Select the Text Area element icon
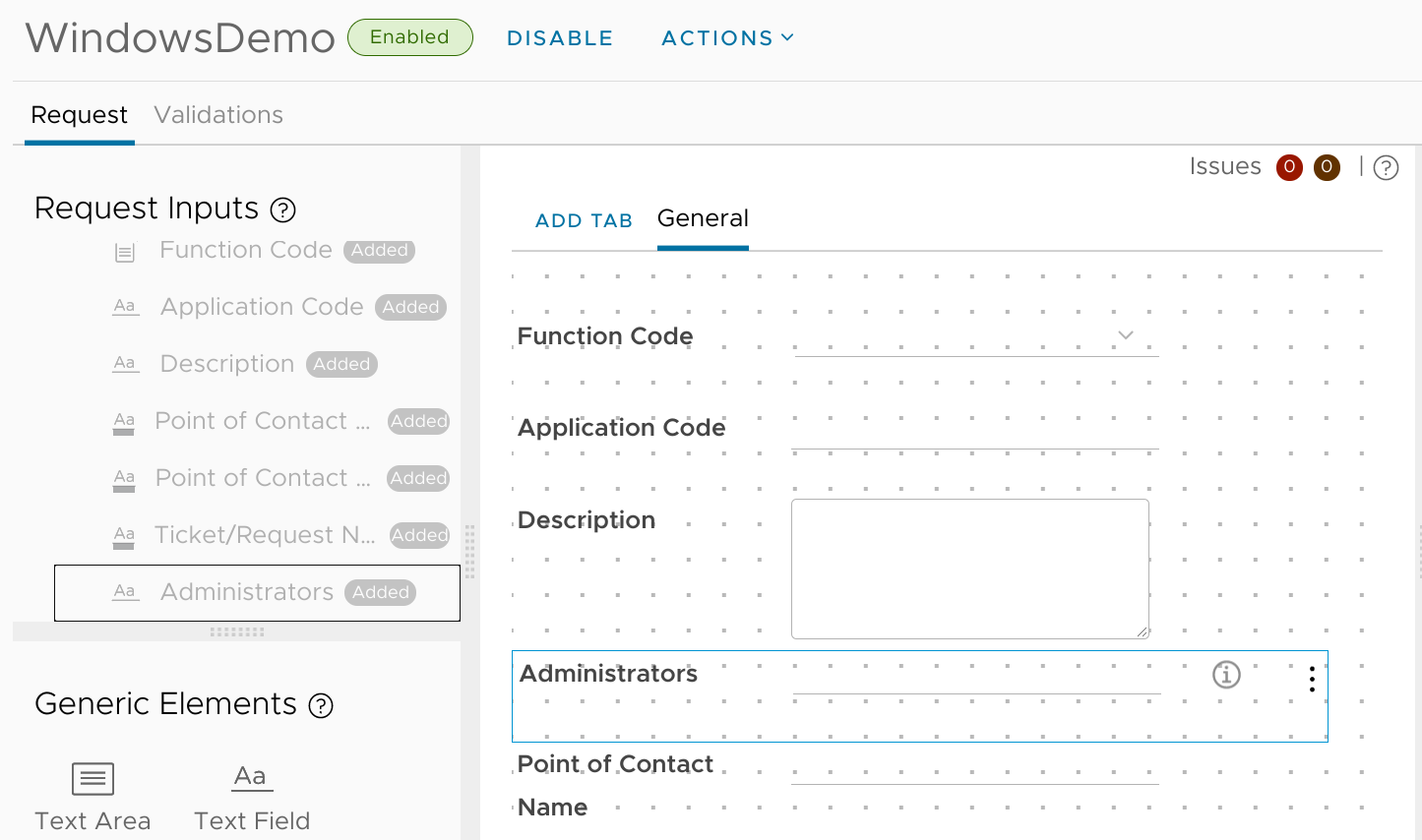 pyautogui.click(x=93, y=779)
